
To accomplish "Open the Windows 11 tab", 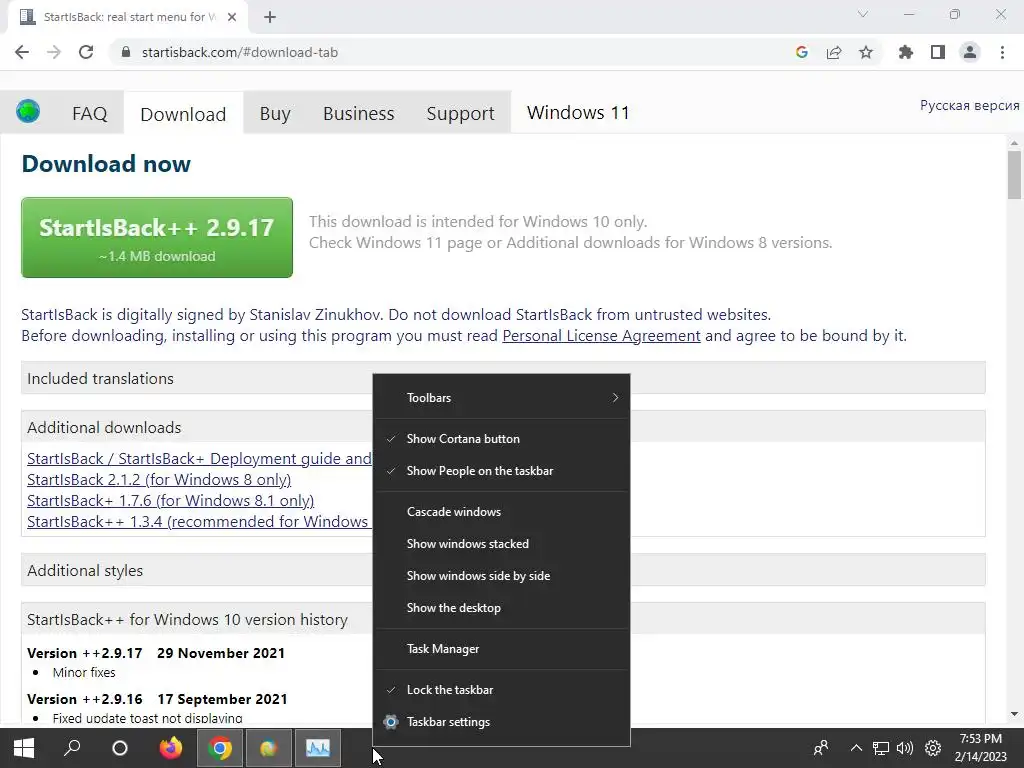I will click(578, 113).
